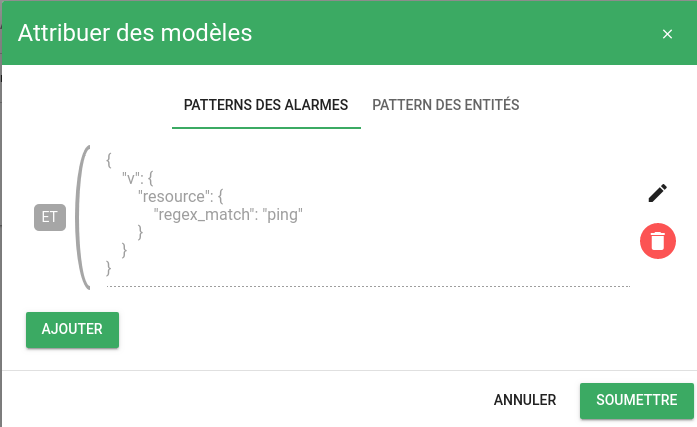The width and height of the screenshot is (697, 427).
Task: Close the Attribuer des modèles dialog
Action: (667, 34)
